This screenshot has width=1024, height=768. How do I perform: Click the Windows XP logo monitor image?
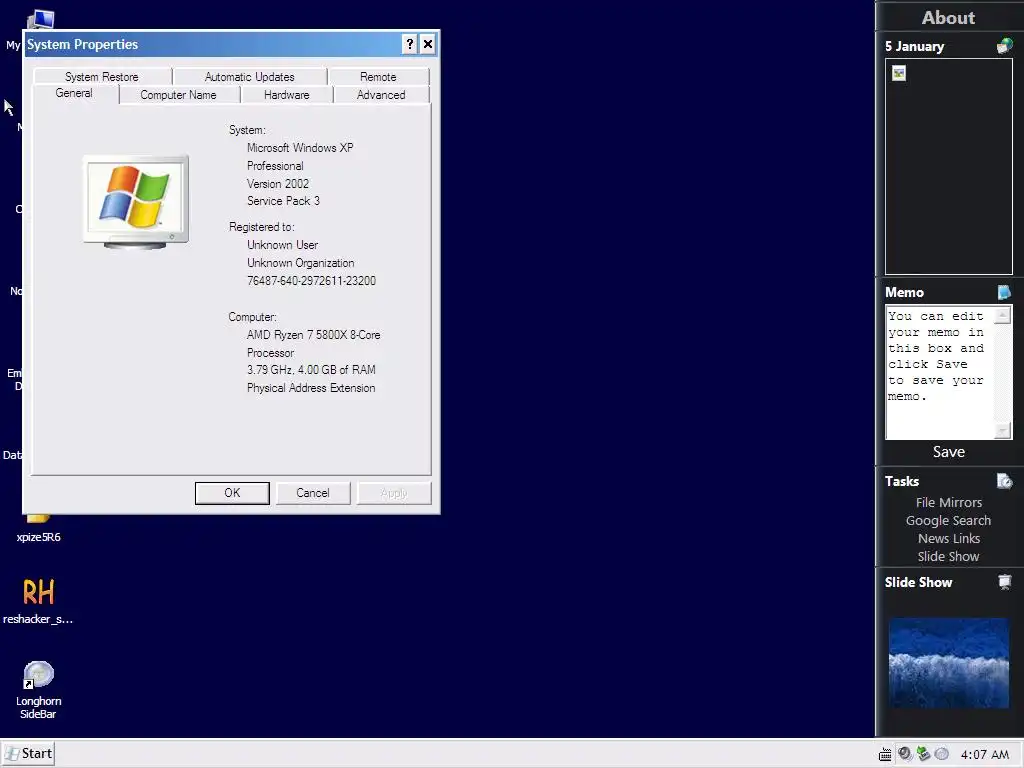click(x=136, y=202)
